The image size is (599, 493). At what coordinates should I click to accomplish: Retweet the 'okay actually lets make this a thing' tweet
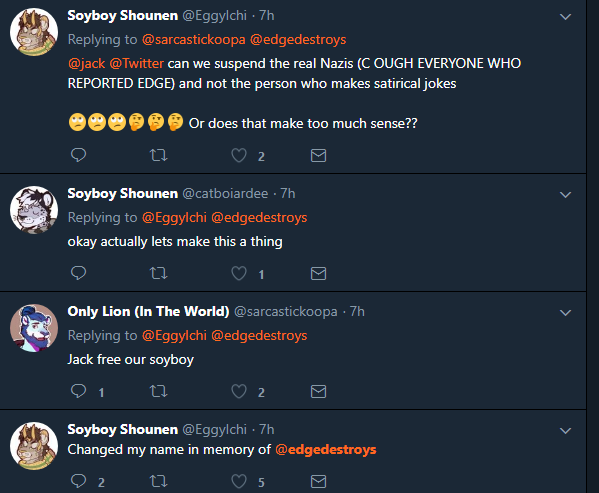click(158, 273)
